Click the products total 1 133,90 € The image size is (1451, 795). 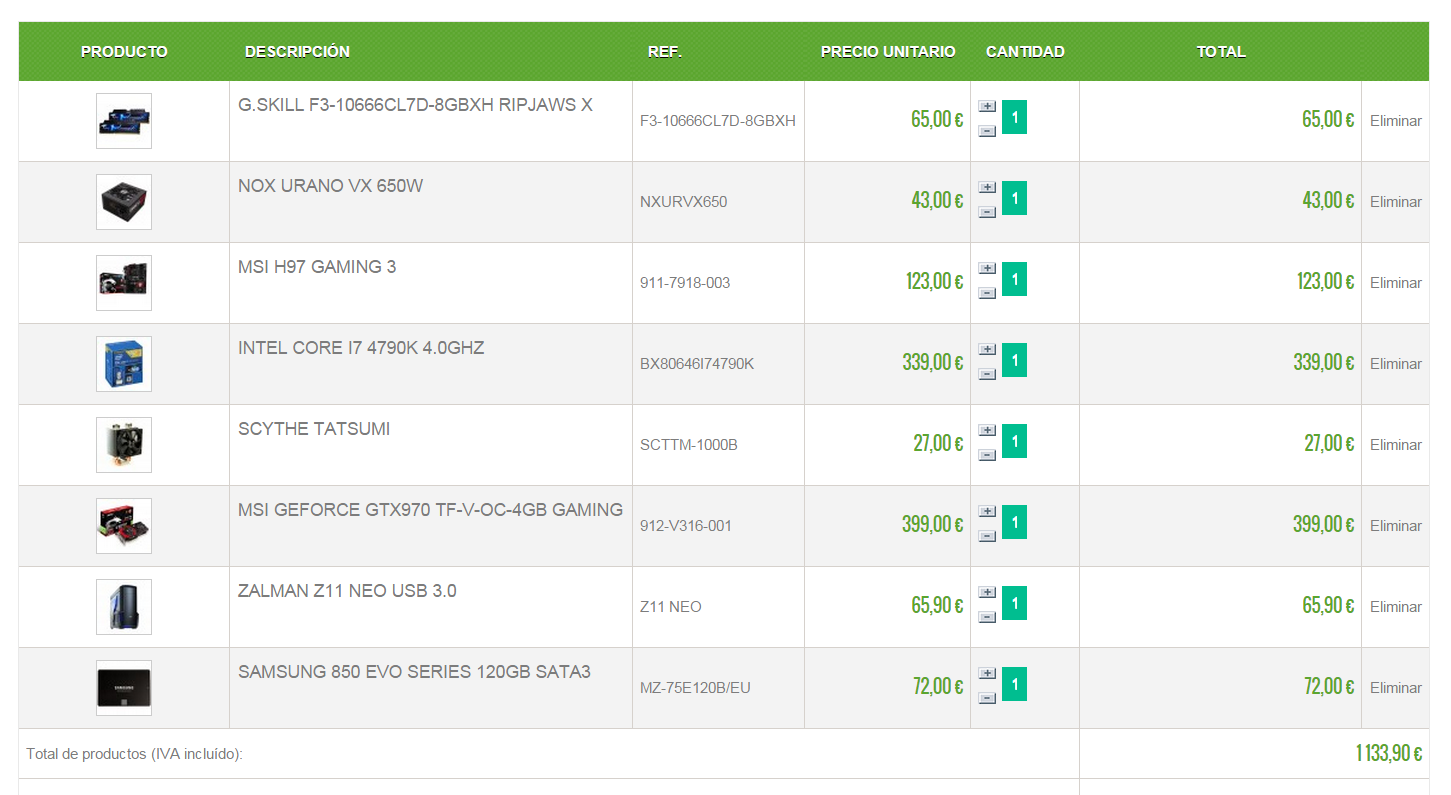(1388, 754)
